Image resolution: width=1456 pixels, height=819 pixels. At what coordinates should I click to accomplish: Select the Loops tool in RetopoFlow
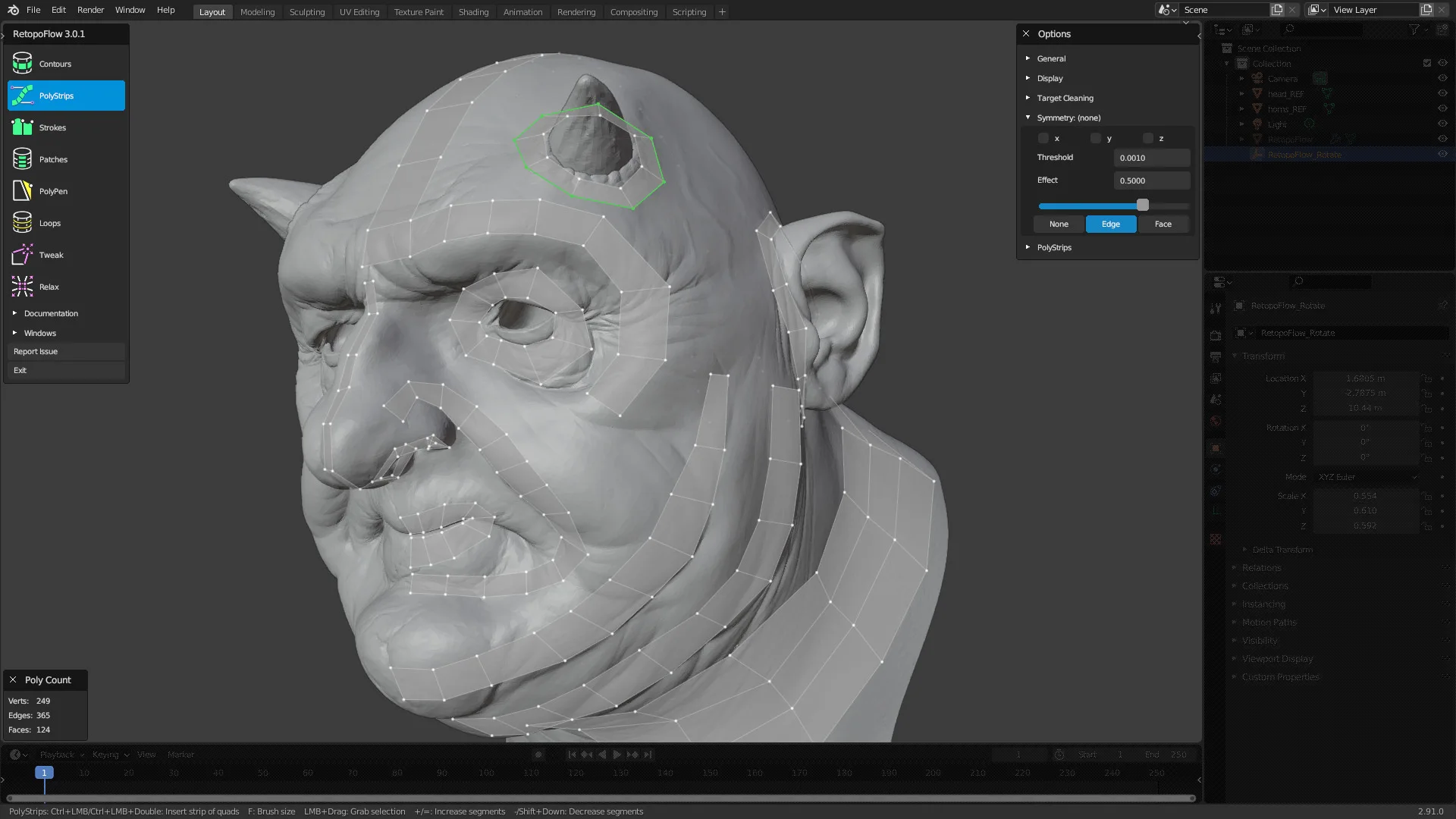click(50, 222)
